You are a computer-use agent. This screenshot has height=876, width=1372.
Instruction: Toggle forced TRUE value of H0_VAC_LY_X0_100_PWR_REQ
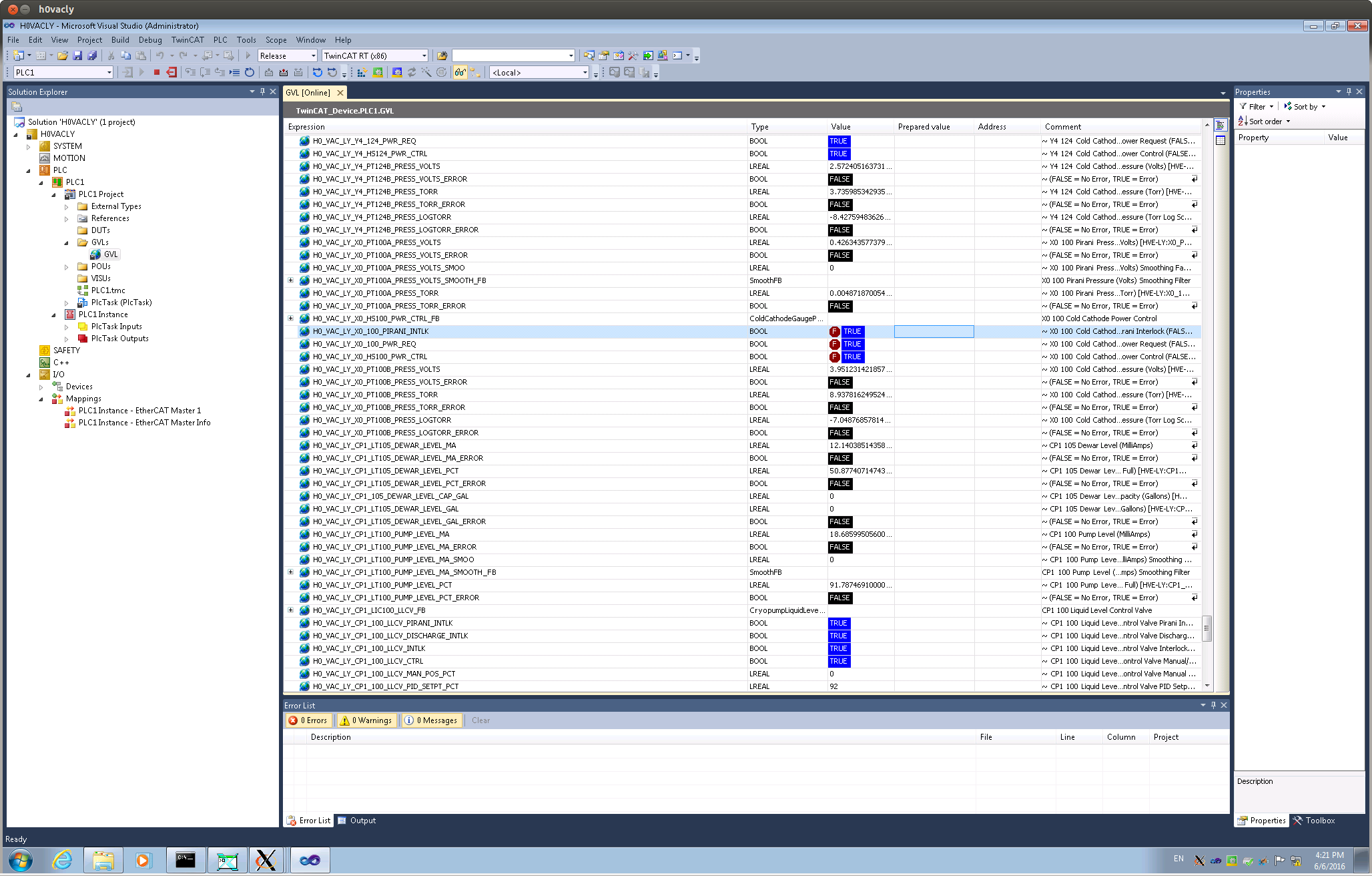coord(853,345)
